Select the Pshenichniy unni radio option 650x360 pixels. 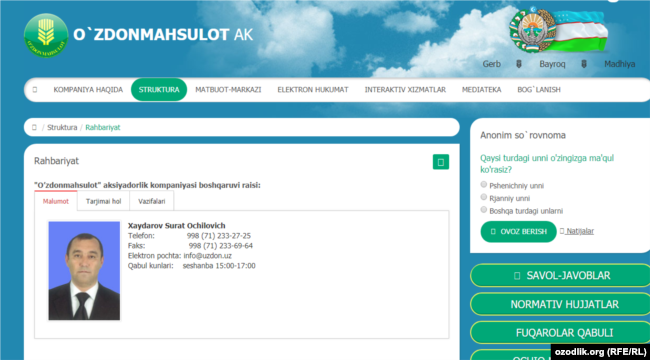pyautogui.click(x=483, y=185)
